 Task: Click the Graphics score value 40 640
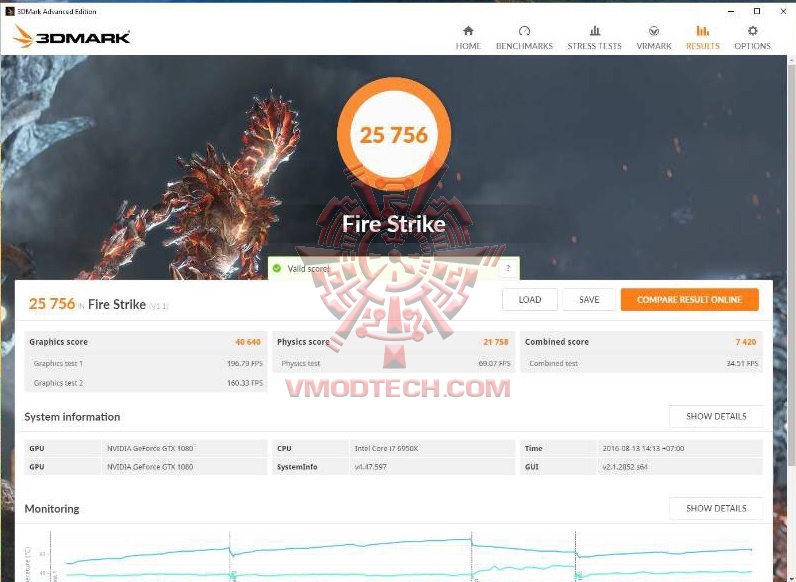tap(248, 342)
